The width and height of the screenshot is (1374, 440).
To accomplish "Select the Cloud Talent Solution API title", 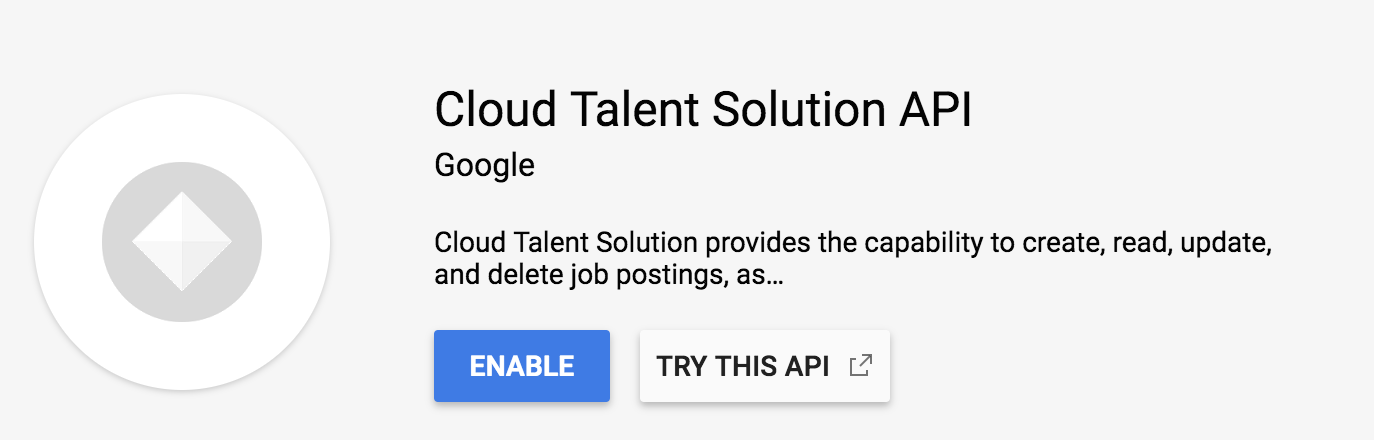I will (x=703, y=109).
